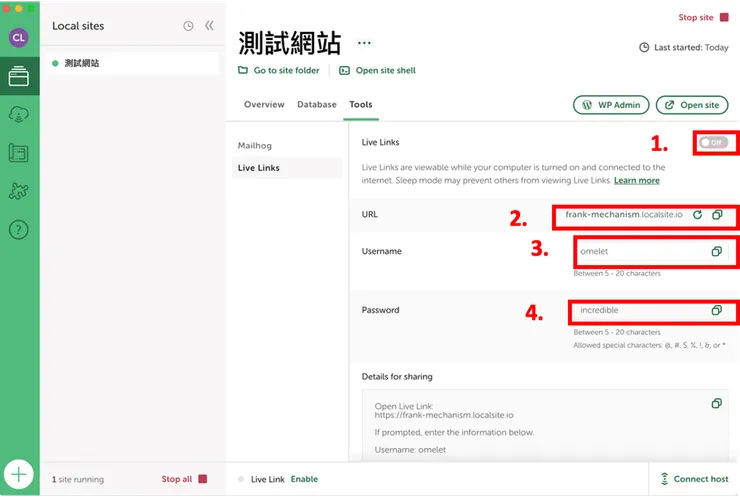
Task: Click the https://frank-mechanism.localsite.io sharing link text
Action: (444, 415)
